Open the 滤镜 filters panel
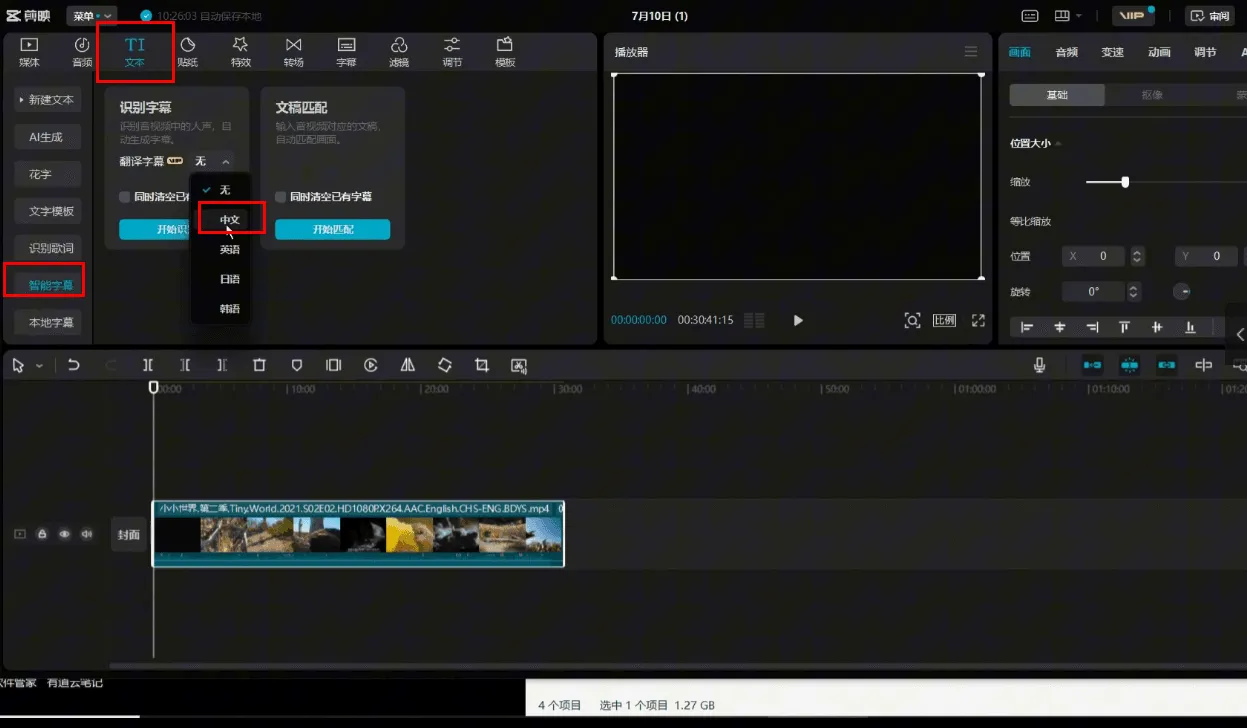 pyautogui.click(x=399, y=52)
